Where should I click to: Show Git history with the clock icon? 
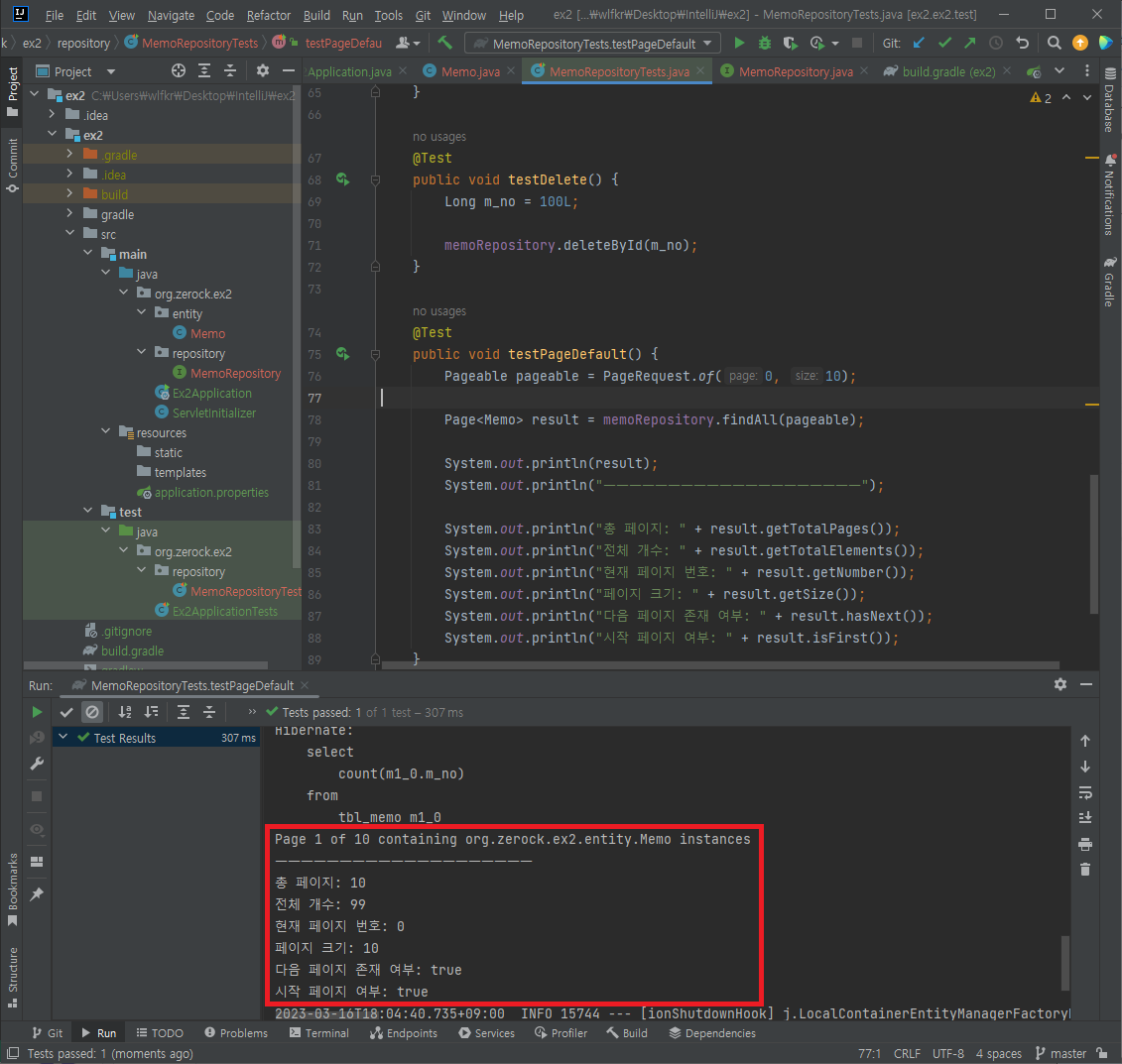click(995, 43)
